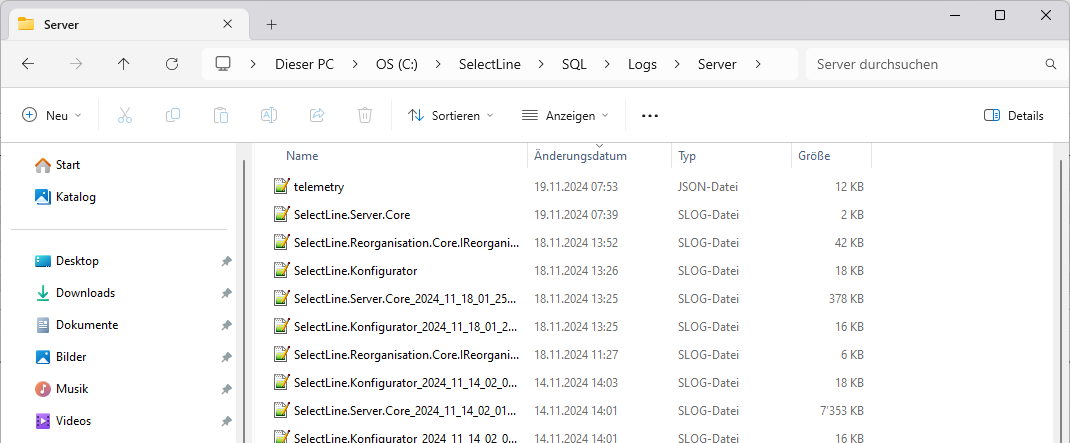
Task: Click the Delete trash can icon
Action: click(365, 115)
